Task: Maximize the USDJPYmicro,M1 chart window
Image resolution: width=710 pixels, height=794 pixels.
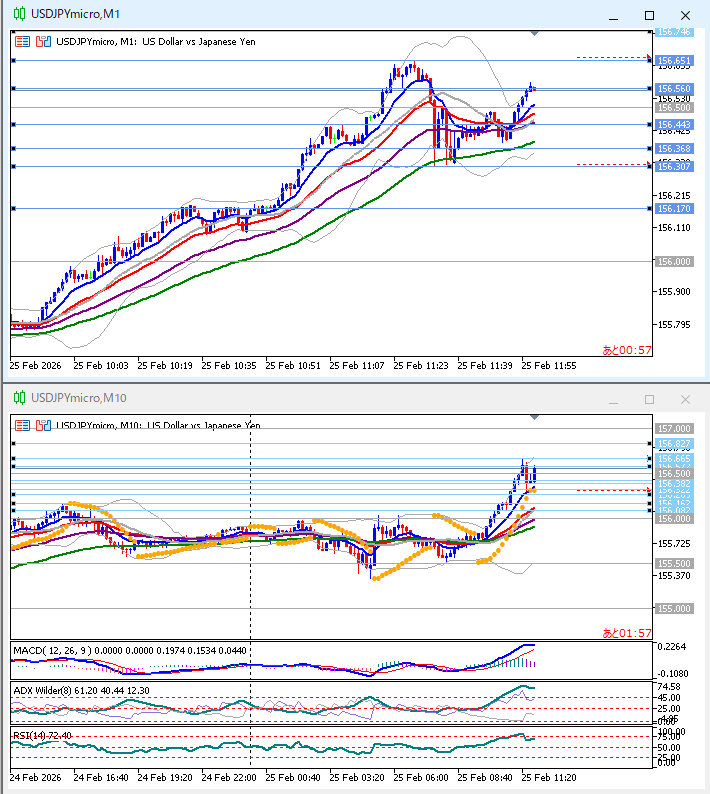Action: pos(649,15)
